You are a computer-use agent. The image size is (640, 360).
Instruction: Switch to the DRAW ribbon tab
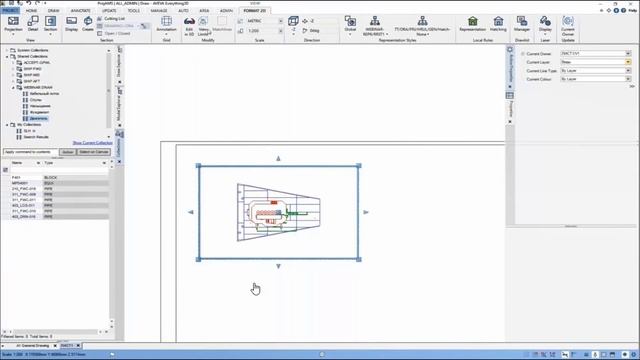coord(53,11)
